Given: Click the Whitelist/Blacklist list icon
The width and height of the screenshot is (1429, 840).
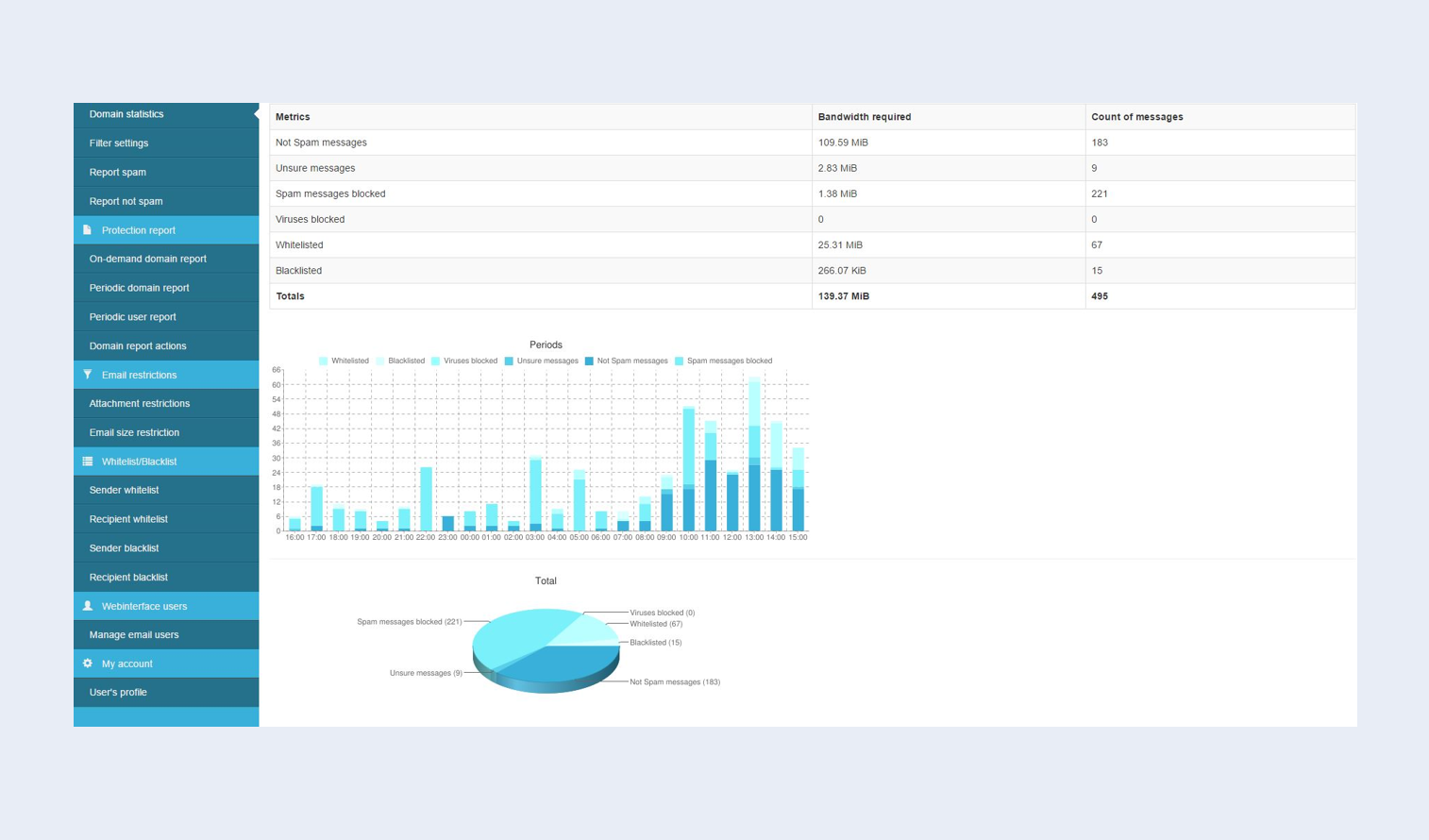Looking at the screenshot, I should [x=88, y=462].
